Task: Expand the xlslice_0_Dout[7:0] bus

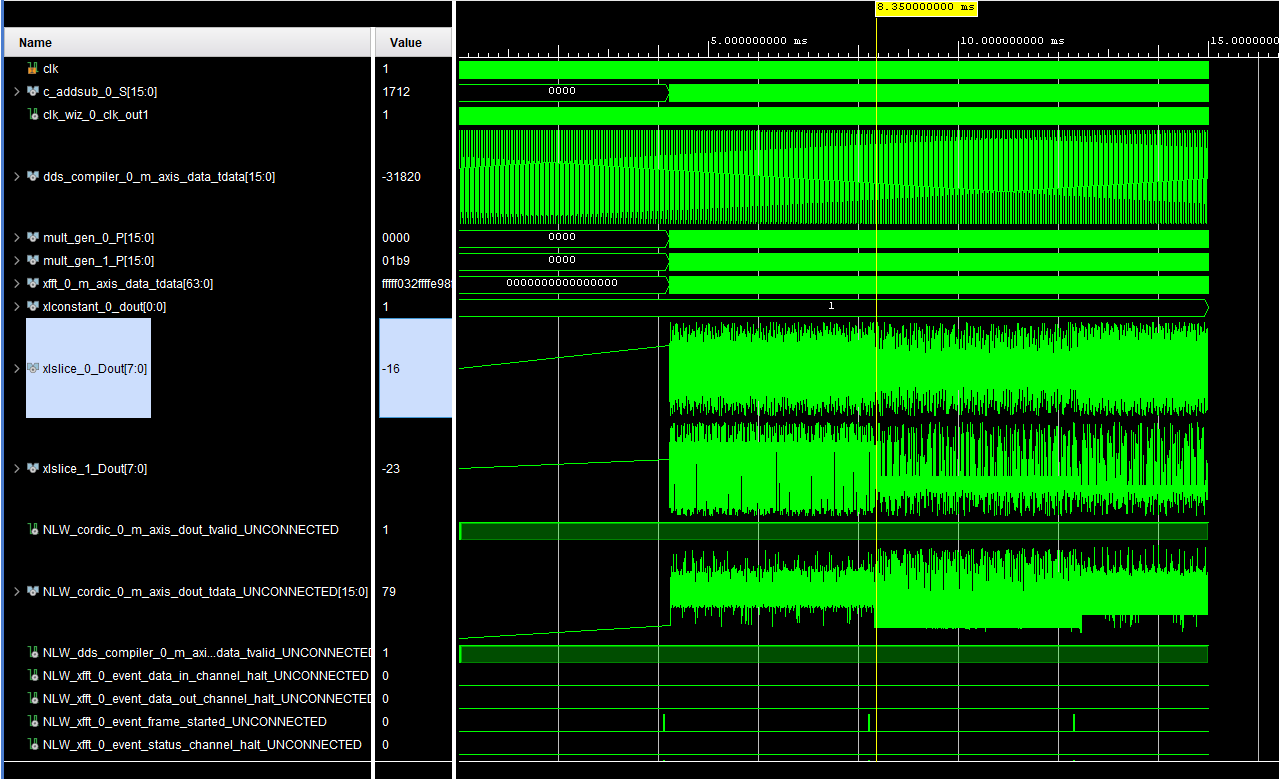Action: pos(16,369)
